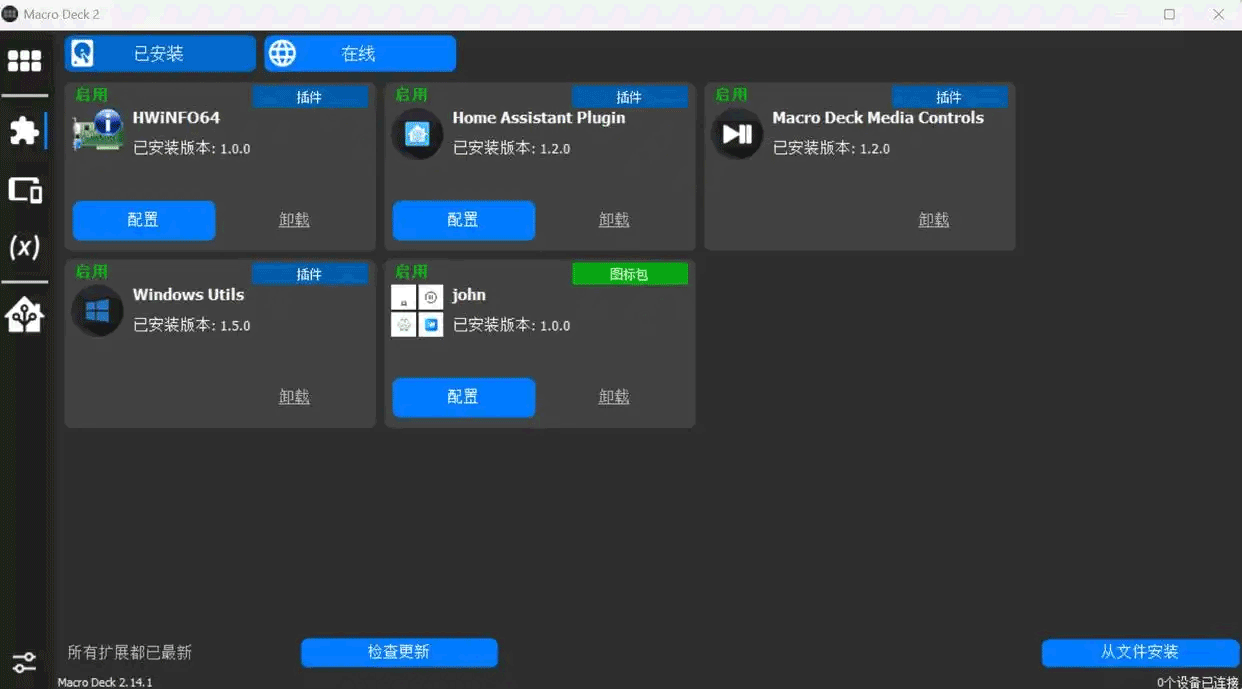Click Macro Deck 2.14.1 version label
The image size is (1242, 689).
(x=105, y=682)
